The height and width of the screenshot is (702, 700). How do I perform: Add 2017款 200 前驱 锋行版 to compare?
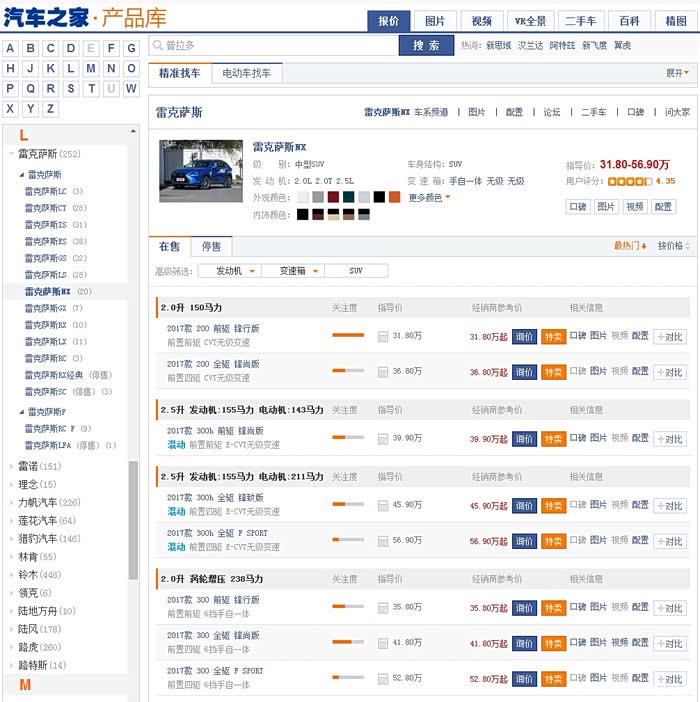[x=669, y=337]
